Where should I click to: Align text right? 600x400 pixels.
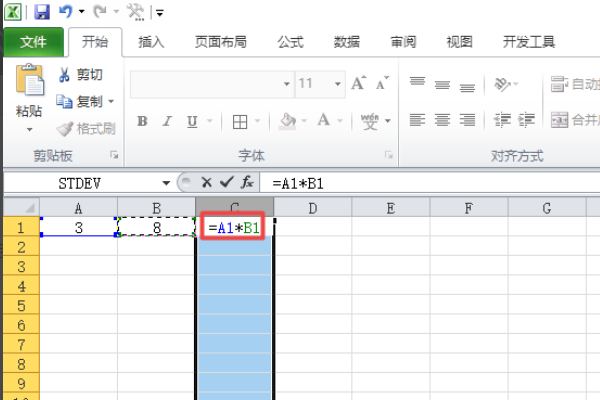click(467, 120)
